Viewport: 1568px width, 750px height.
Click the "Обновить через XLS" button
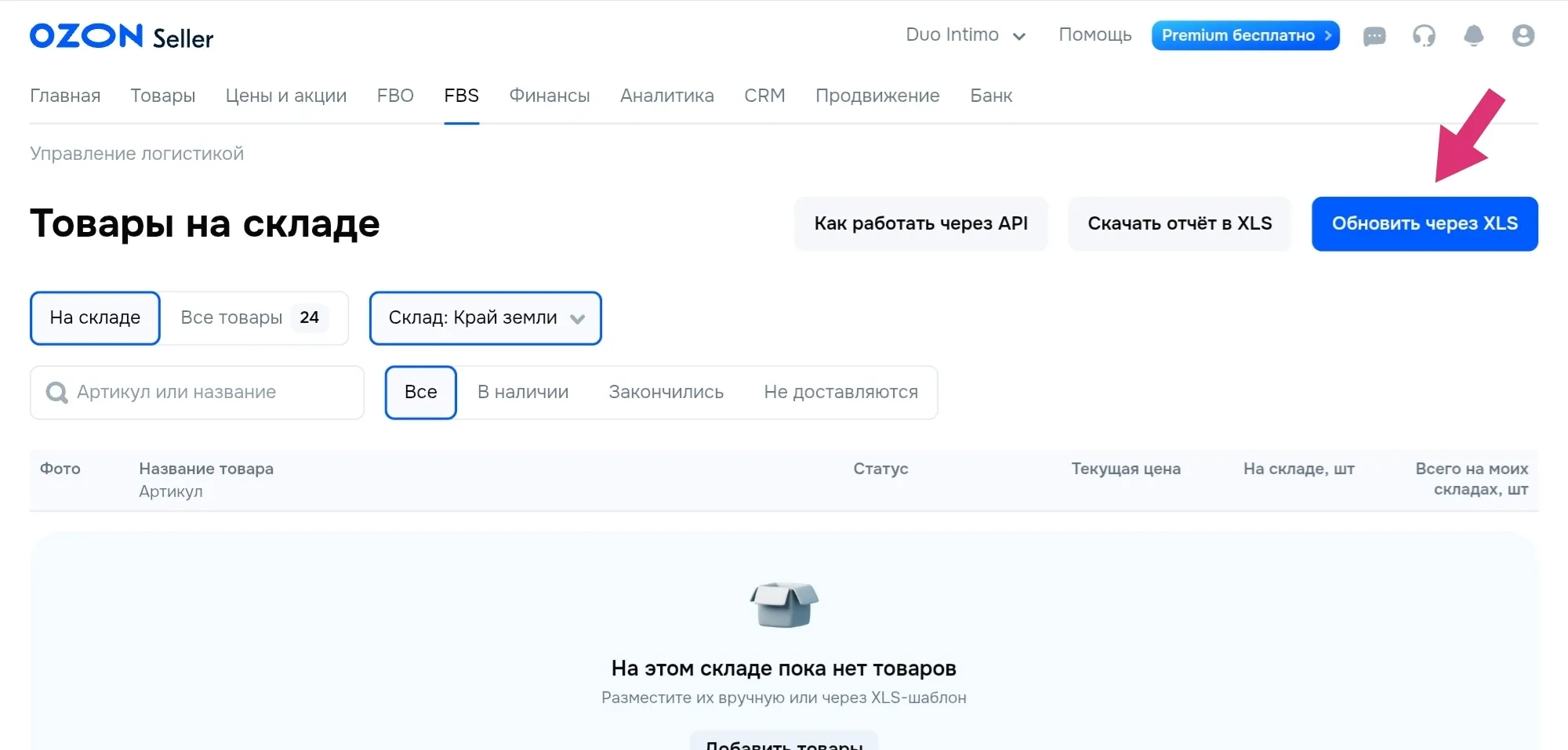(x=1424, y=224)
